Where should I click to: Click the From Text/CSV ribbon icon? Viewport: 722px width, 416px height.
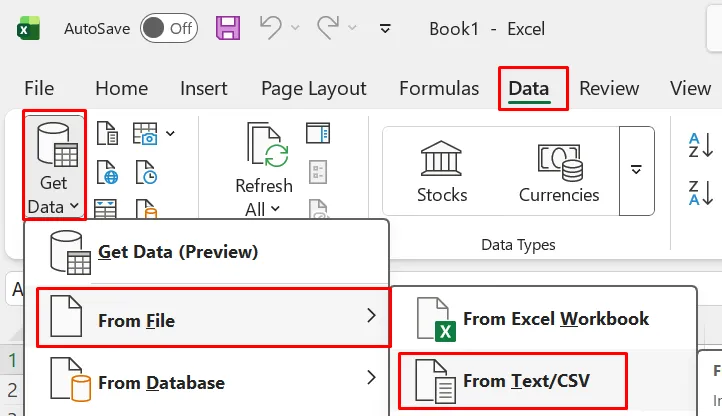107,134
